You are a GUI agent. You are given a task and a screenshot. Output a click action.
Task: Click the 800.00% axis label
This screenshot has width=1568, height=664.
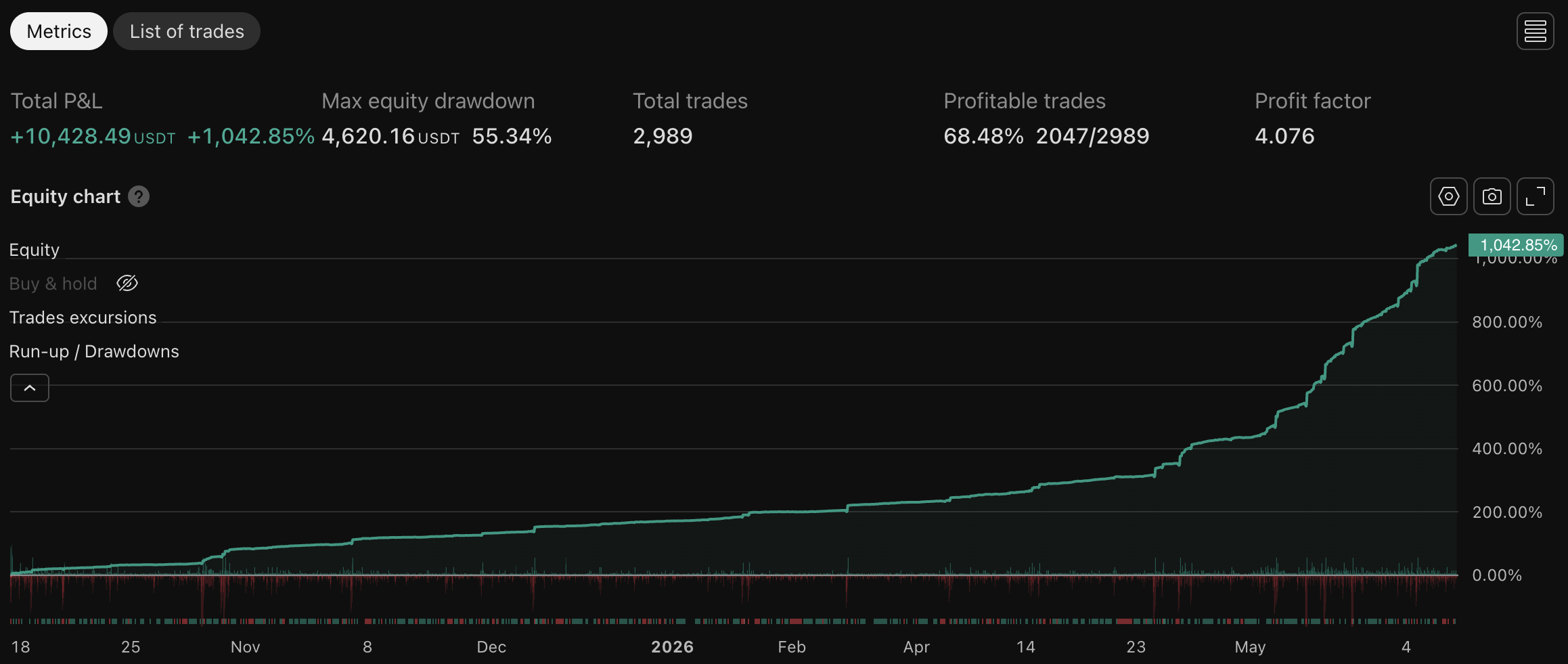[1507, 322]
